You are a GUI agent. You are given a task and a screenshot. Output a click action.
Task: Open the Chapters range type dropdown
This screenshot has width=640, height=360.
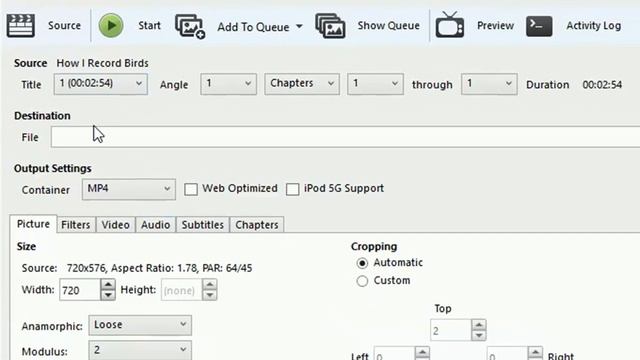pos(302,84)
